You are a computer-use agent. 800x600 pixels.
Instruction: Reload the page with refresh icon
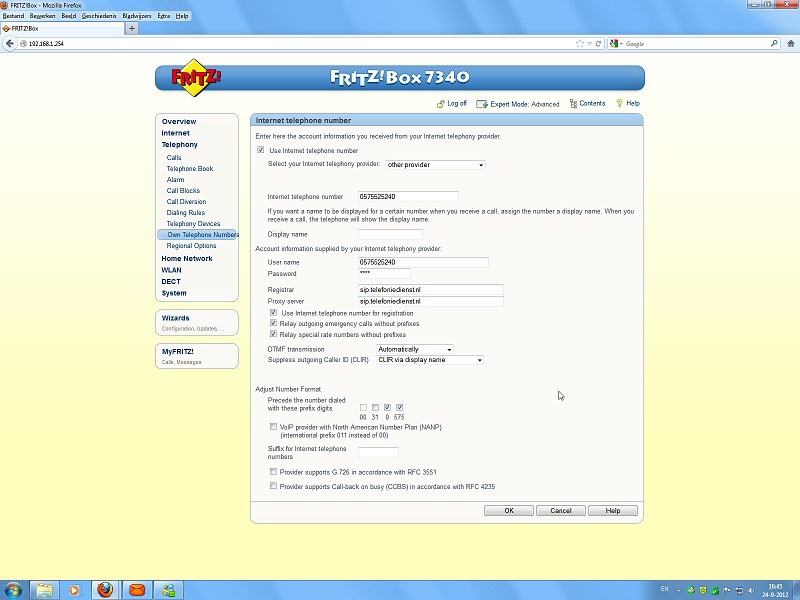[598, 44]
